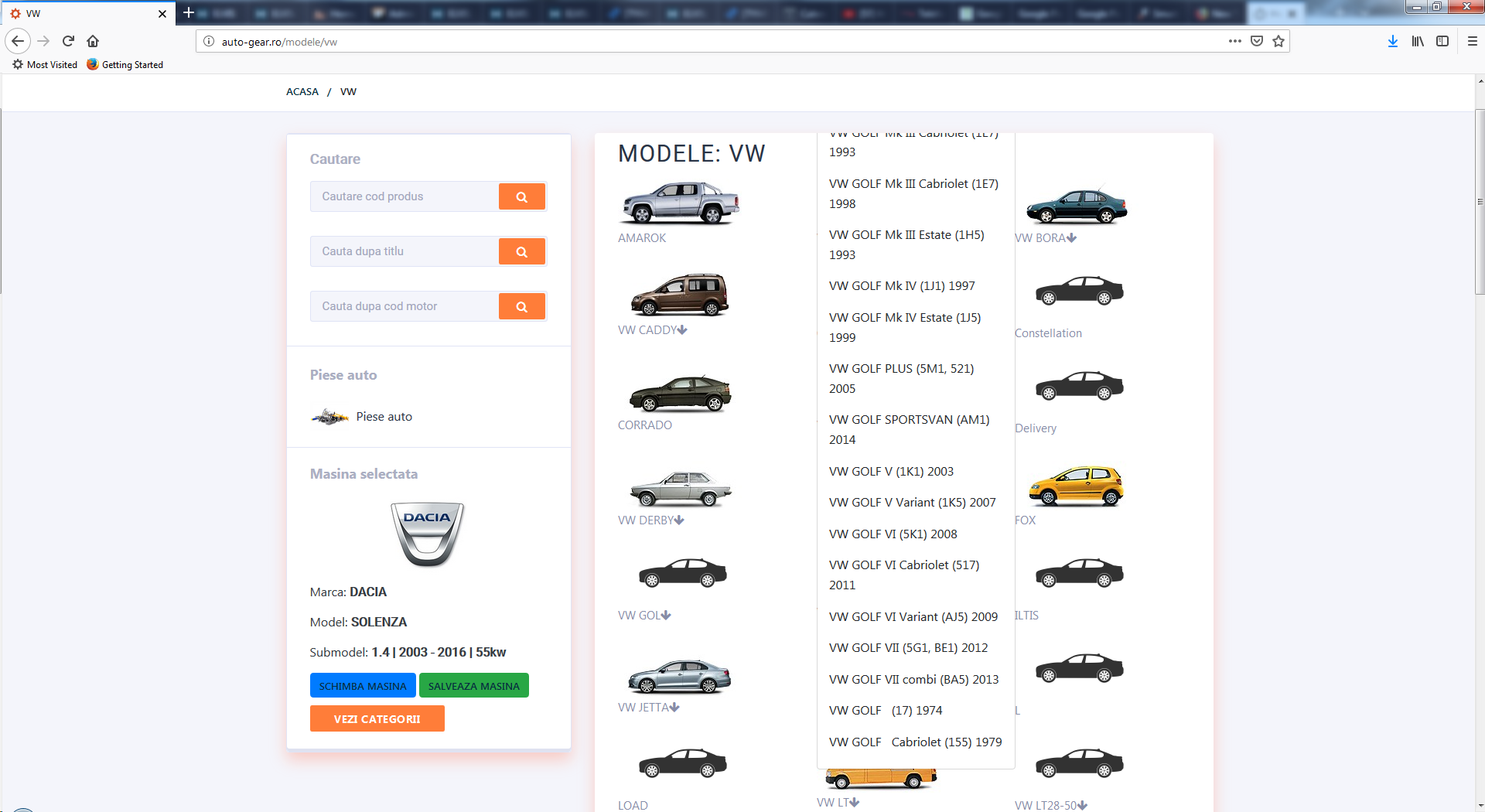Screen dimensions: 1485x812
Task: Focus the Cauta dupa titlu field
Action: (405, 251)
